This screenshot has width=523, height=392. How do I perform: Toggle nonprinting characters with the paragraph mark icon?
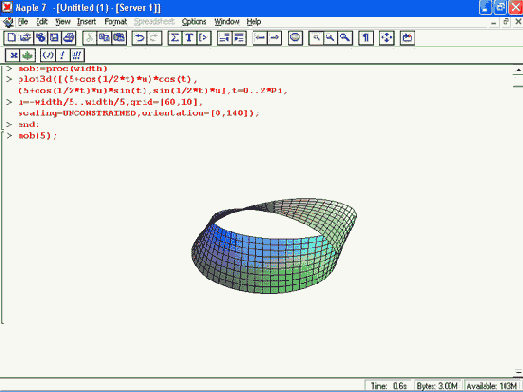pyautogui.click(x=366, y=38)
